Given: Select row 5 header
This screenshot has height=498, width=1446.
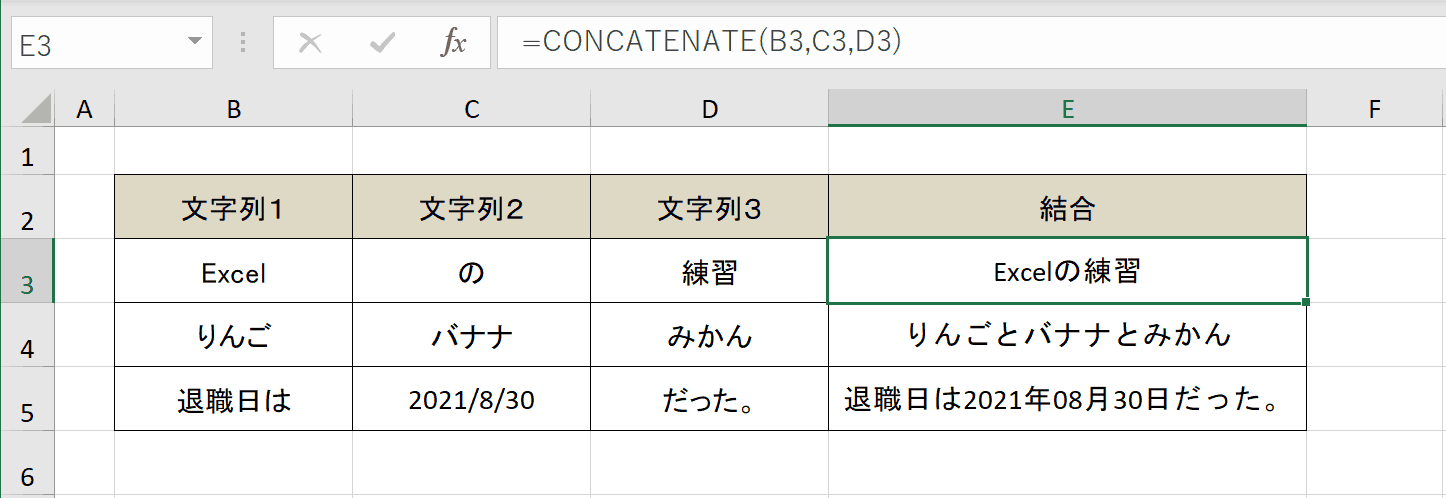Looking at the screenshot, I should (27, 399).
